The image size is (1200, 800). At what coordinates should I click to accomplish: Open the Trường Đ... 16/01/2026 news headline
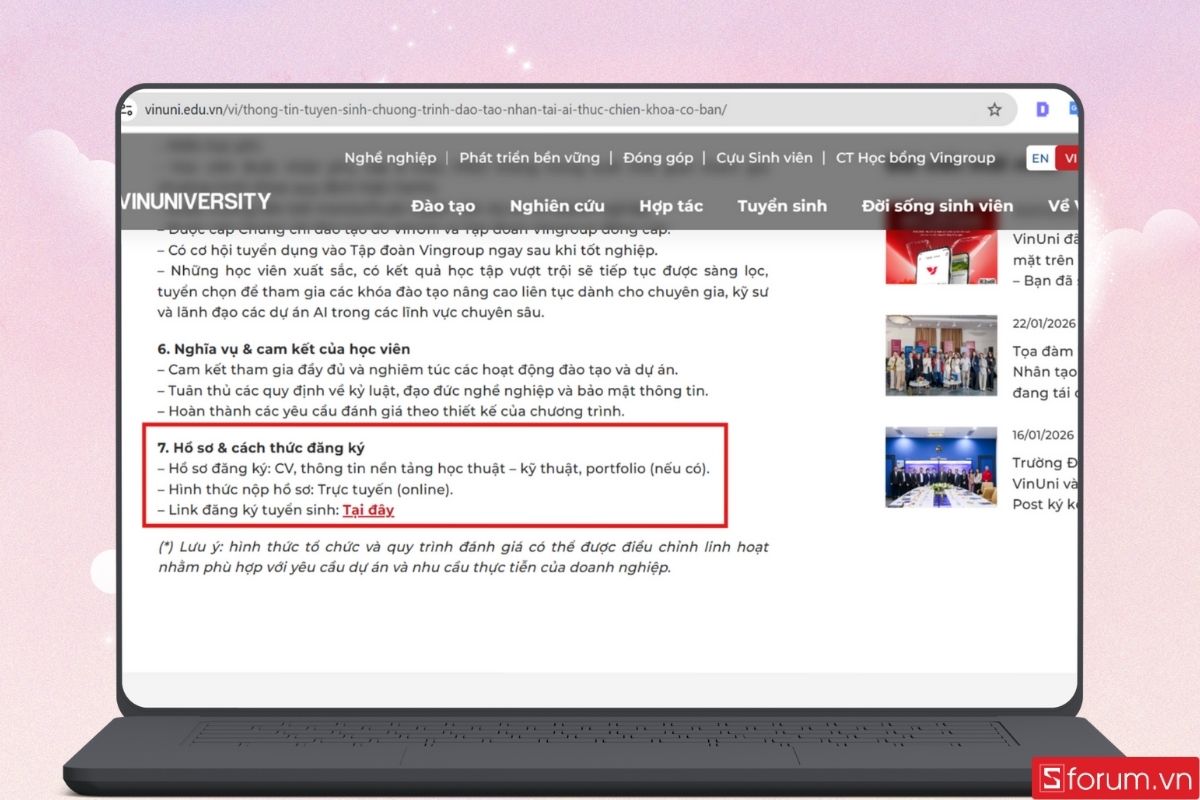tap(1044, 483)
